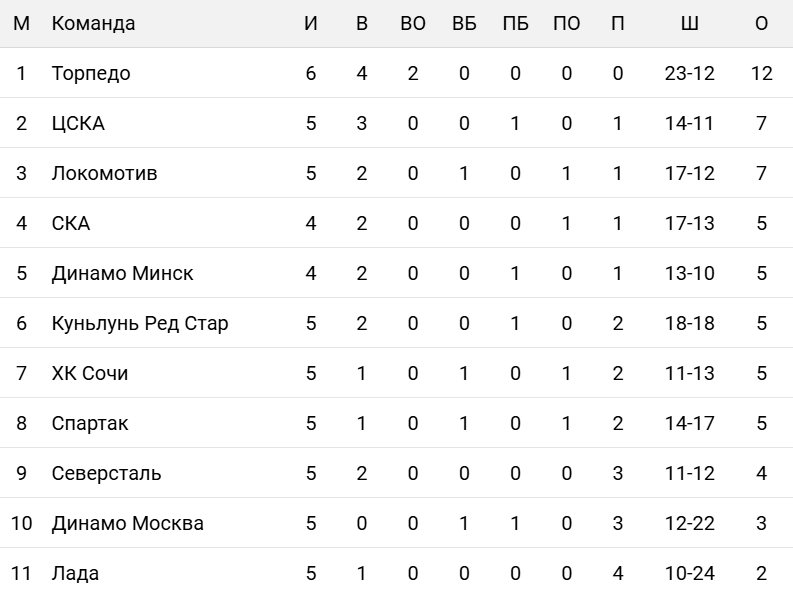Sort by the В wins header

(x=362, y=23)
